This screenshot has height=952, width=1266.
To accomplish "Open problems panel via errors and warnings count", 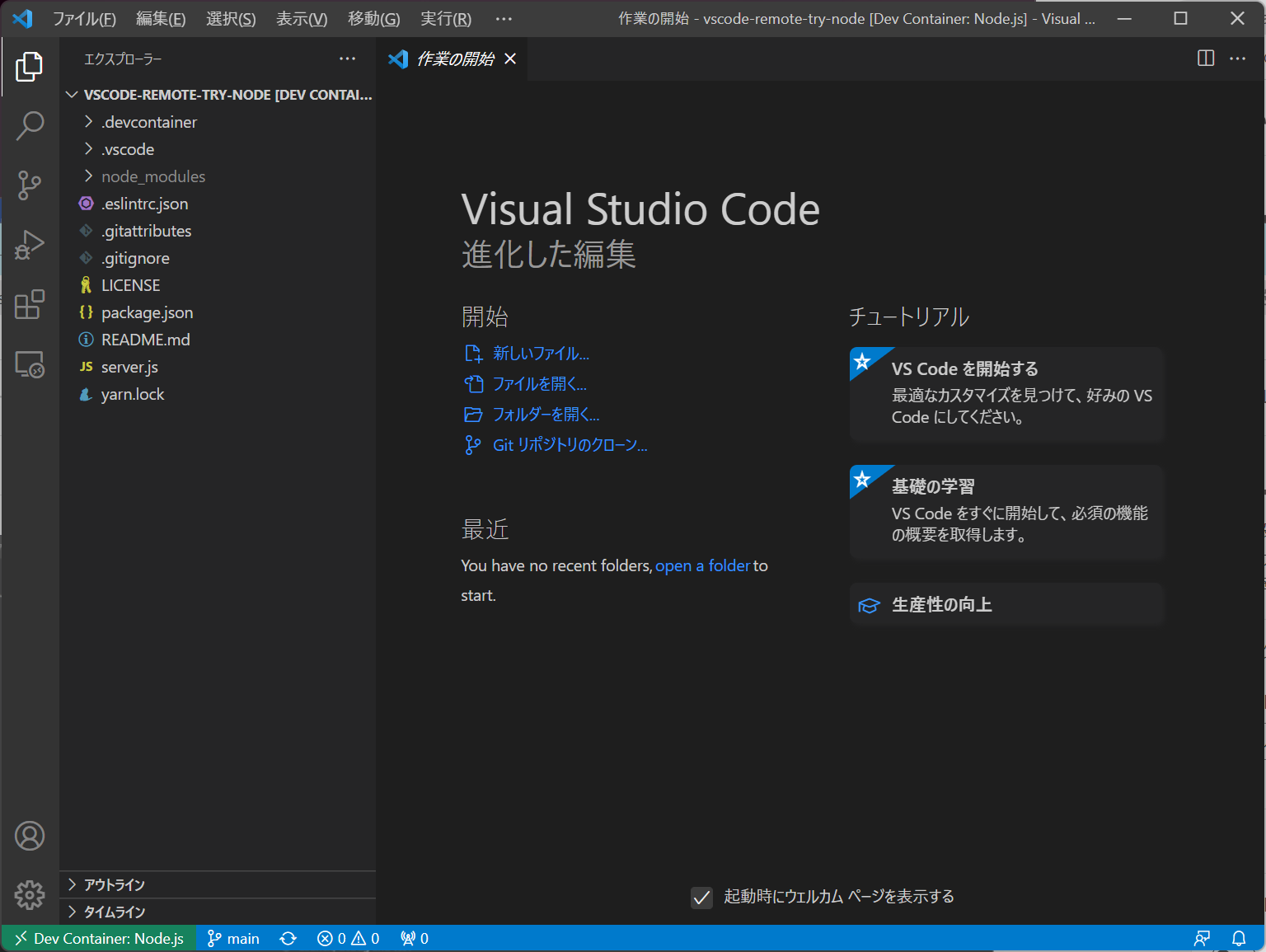I will click(x=349, y=939).
